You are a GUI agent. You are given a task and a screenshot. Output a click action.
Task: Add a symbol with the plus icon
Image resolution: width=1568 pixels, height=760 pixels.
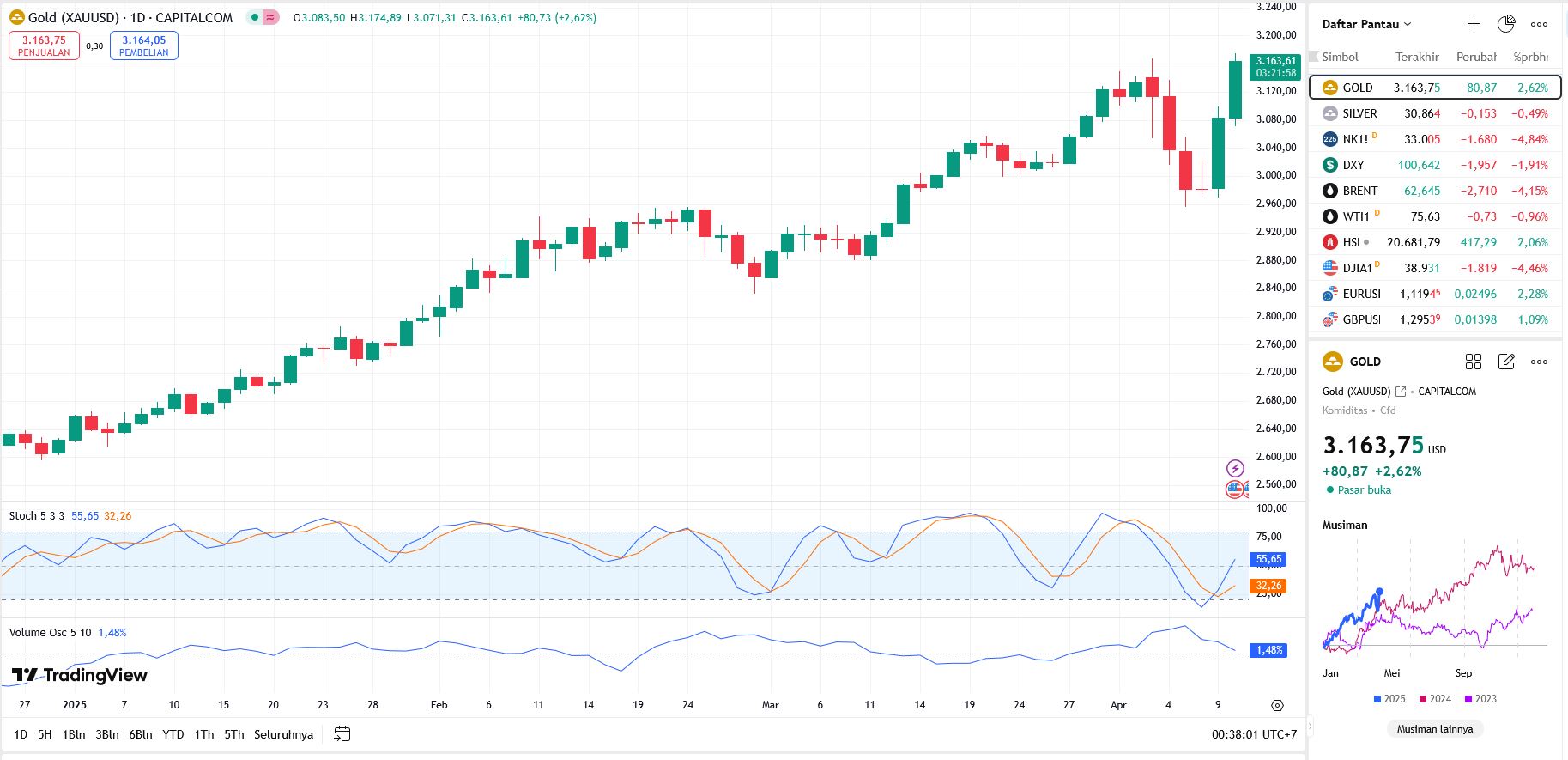coord(1474,24)
